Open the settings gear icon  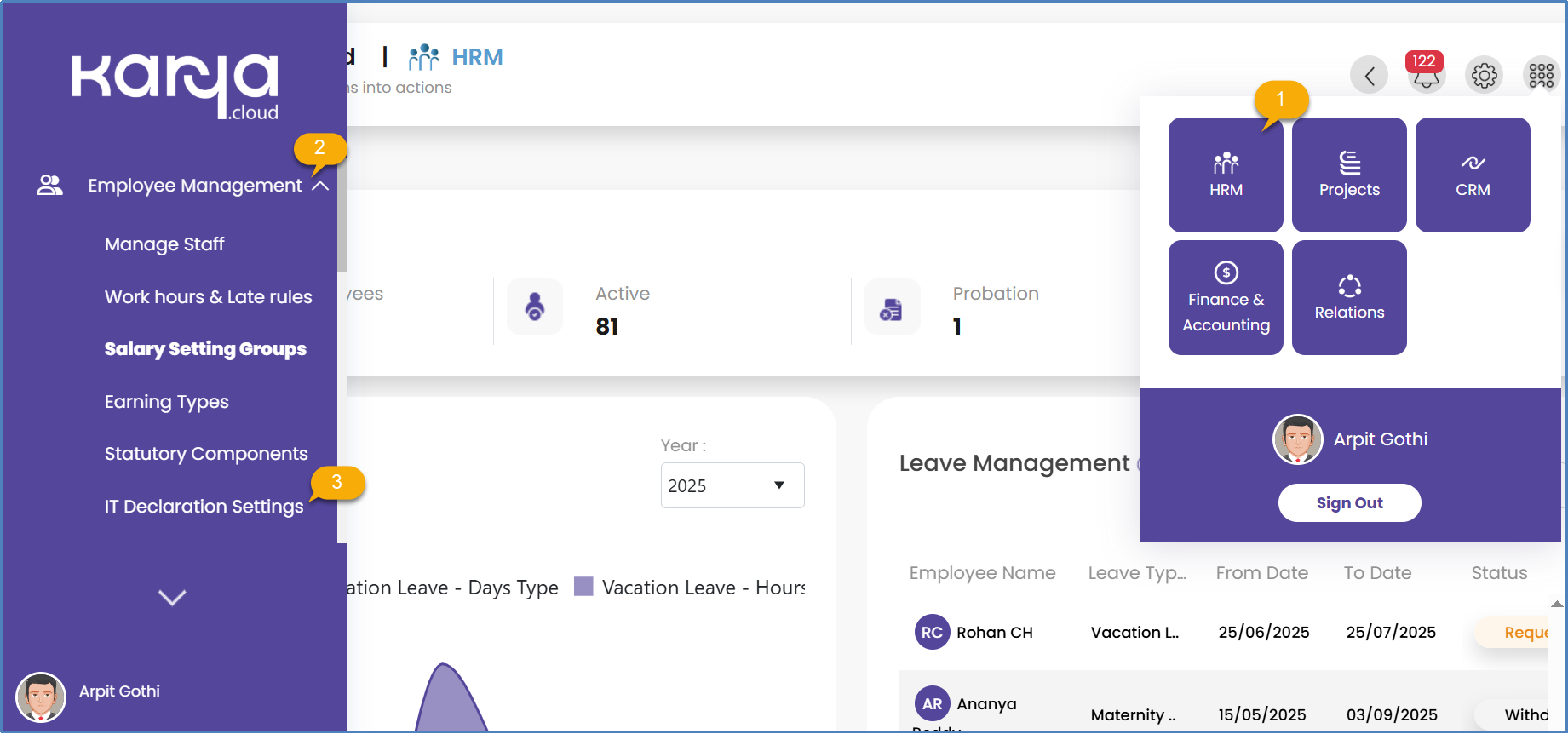coord(1484,76)
